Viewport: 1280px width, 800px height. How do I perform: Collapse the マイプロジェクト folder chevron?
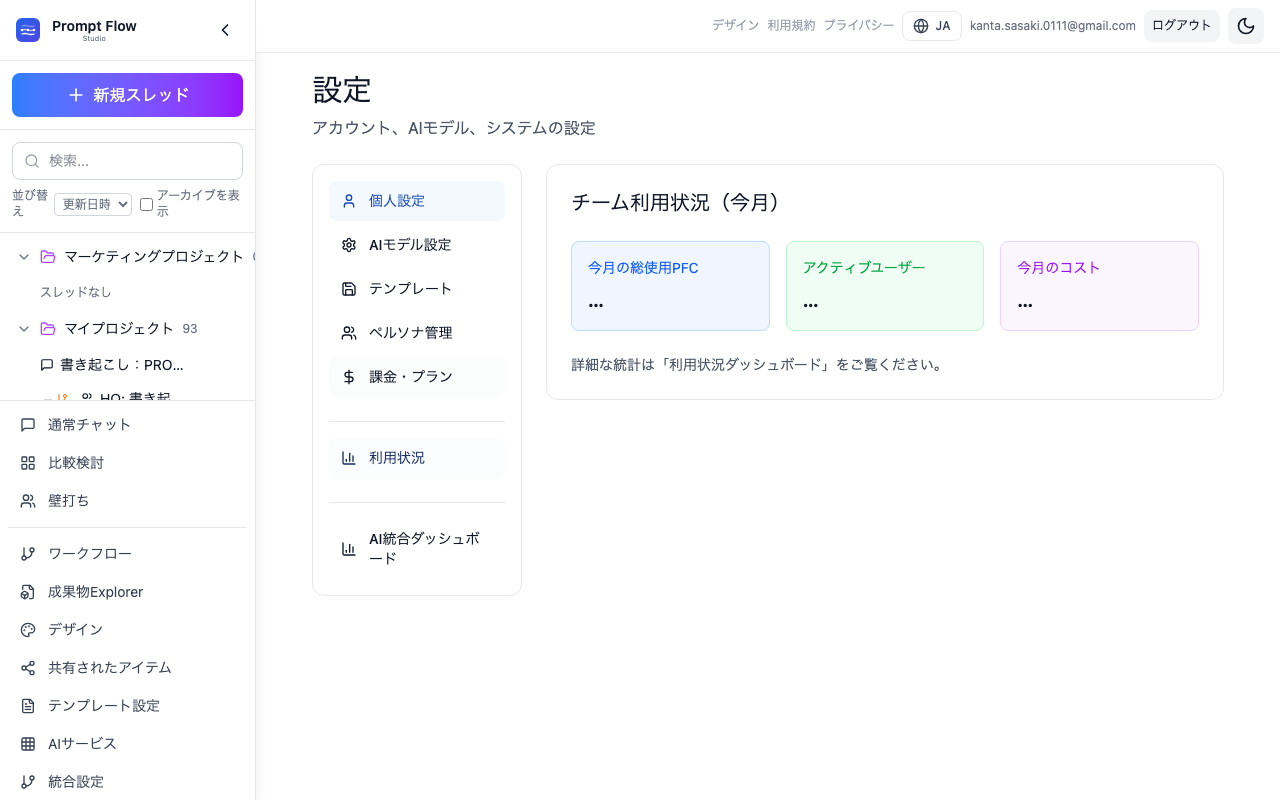click(x=24, y=329)
